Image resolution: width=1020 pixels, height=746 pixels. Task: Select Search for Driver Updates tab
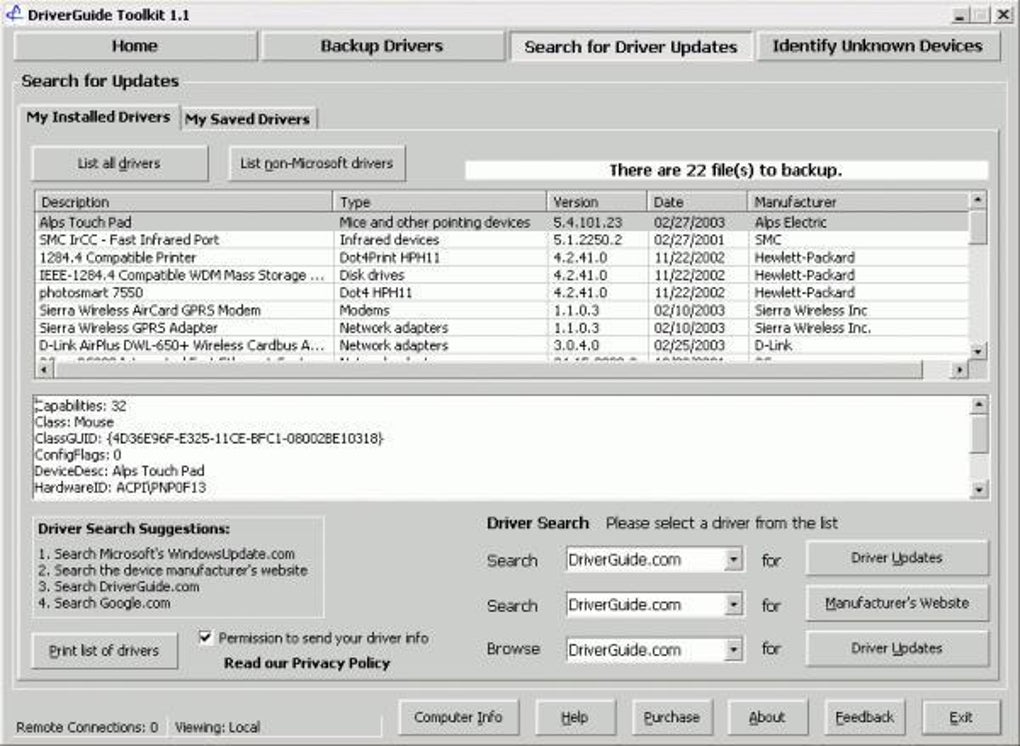(x=630, y=47)
